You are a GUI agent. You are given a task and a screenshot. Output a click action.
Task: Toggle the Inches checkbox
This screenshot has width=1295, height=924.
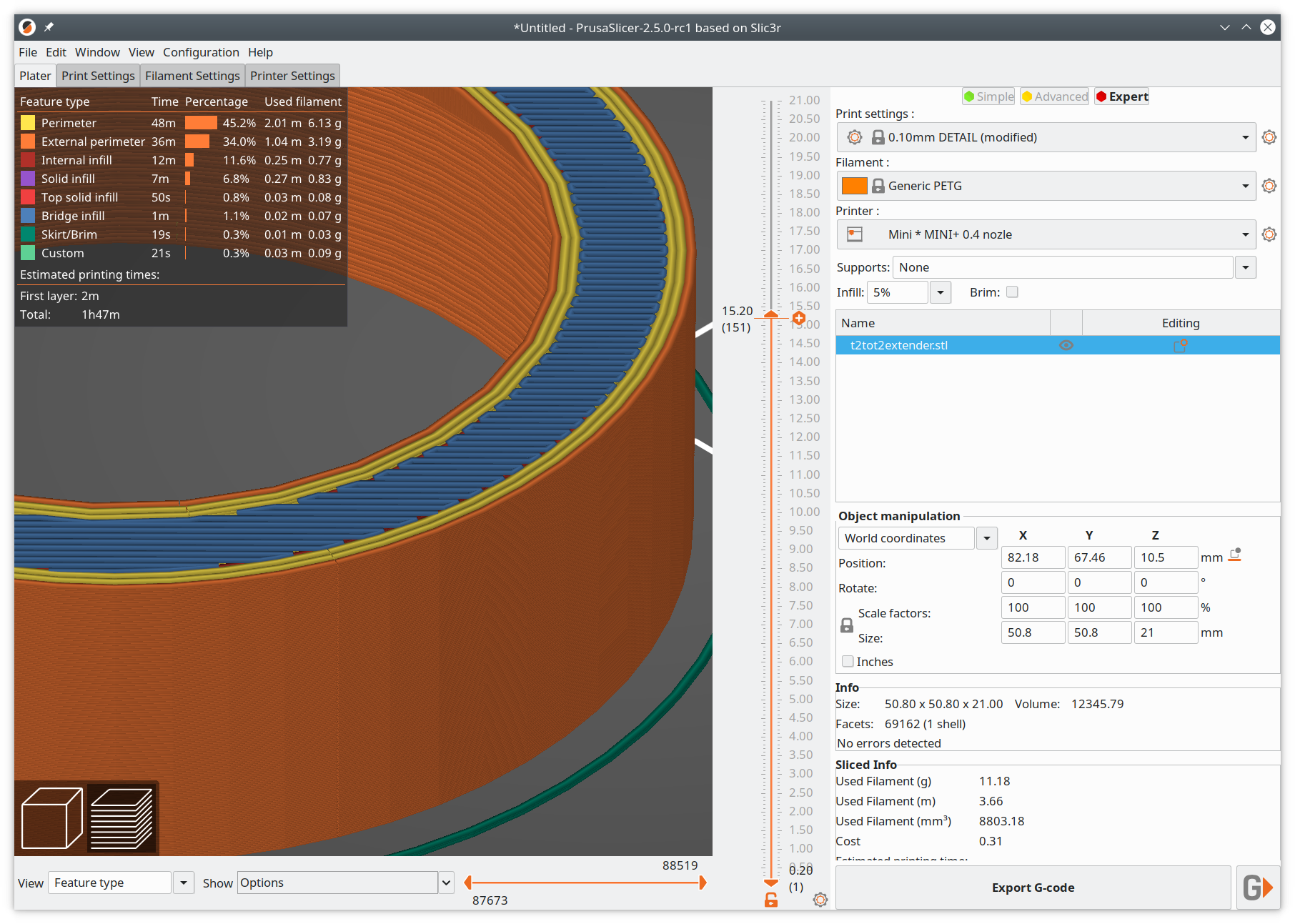(x=848, y=662)
